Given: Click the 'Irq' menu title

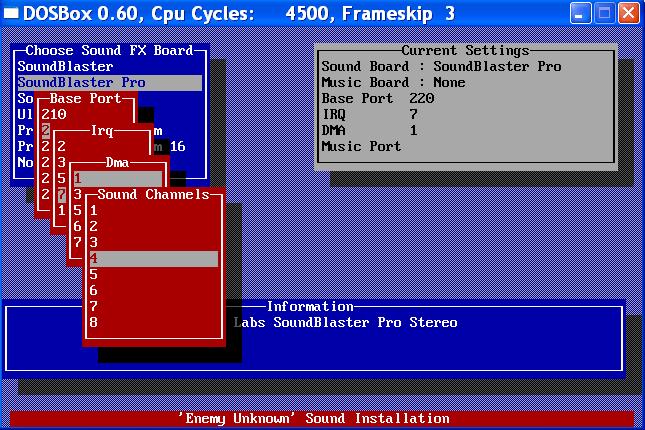Looking at the screenshot, I should [102, 130].
